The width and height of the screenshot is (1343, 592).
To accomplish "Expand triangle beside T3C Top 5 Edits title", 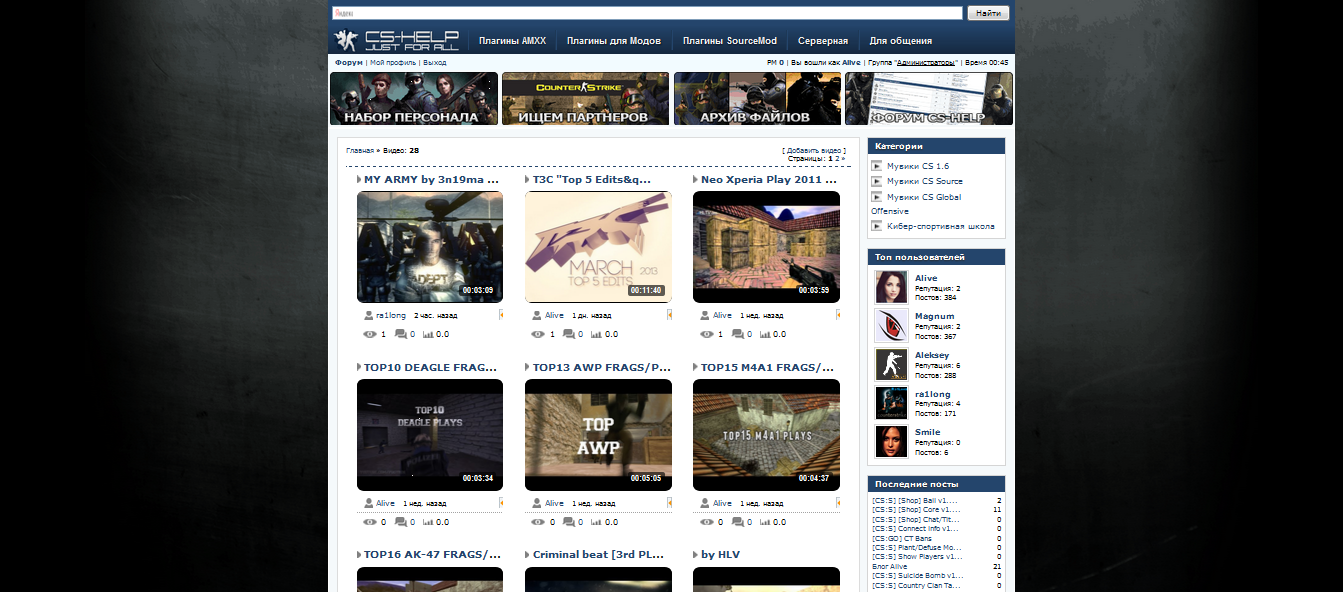I will pos(527,180).
